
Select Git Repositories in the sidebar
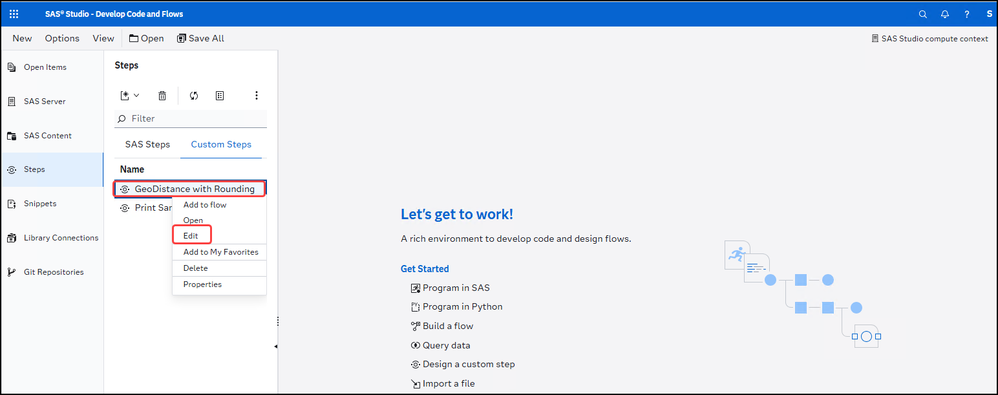pos(52,272)
